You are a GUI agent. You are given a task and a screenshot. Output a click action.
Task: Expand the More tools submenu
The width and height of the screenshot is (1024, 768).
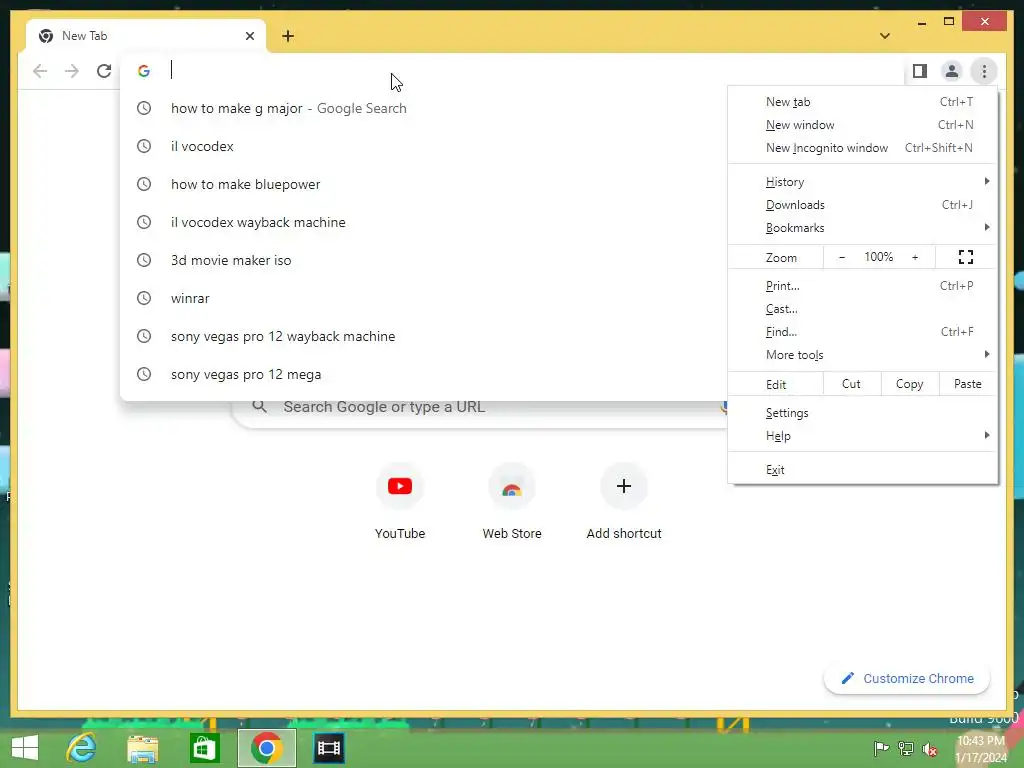pos(863,355)
